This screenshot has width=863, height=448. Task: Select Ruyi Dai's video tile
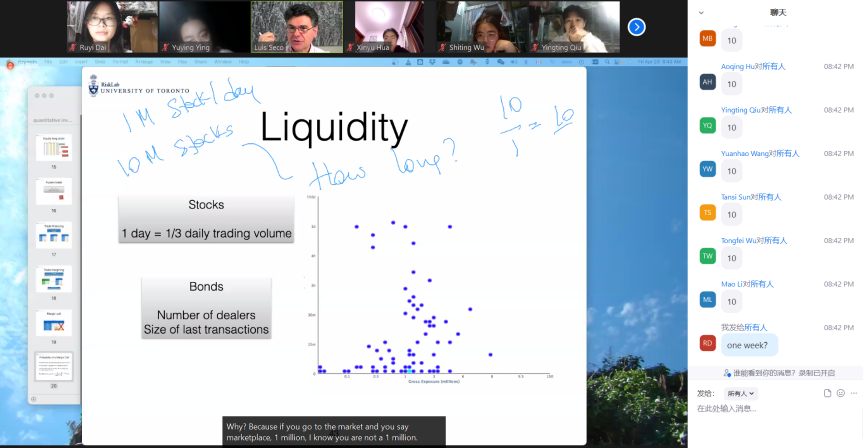click(x=104, y=27)
